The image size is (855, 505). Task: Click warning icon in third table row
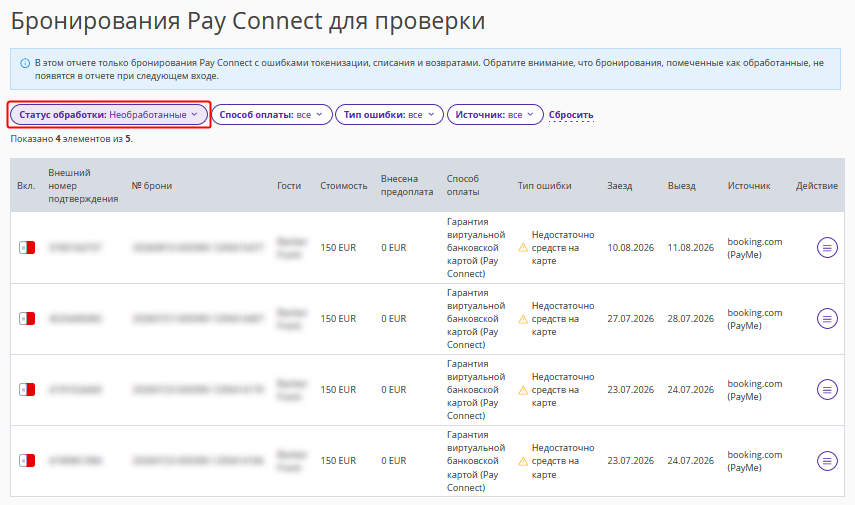[x=523, y=390]
